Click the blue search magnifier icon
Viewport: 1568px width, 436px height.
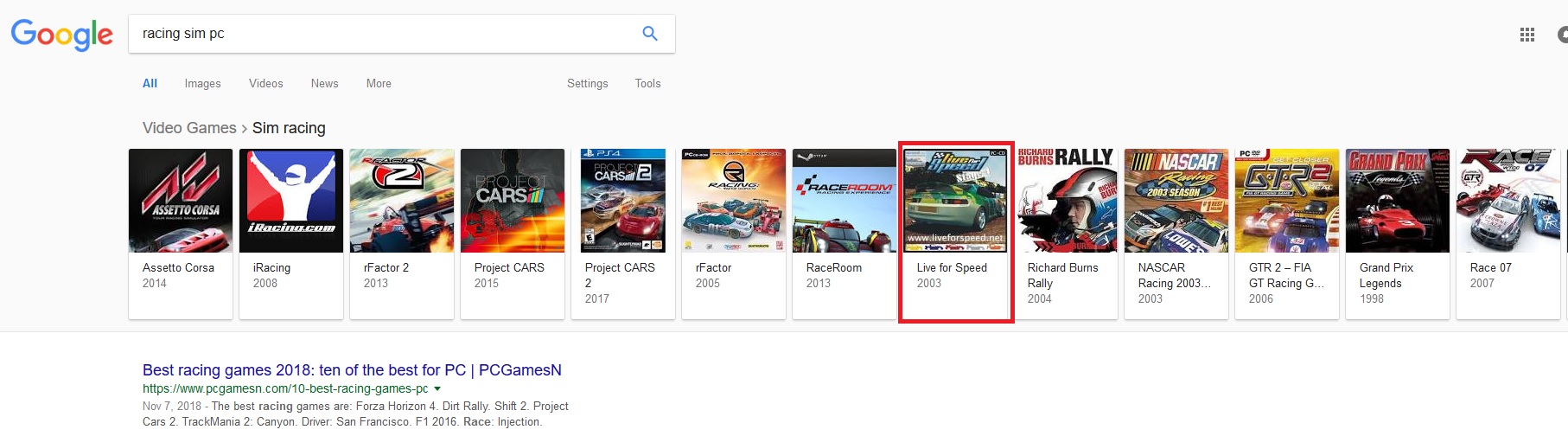(x=650, y=34)
